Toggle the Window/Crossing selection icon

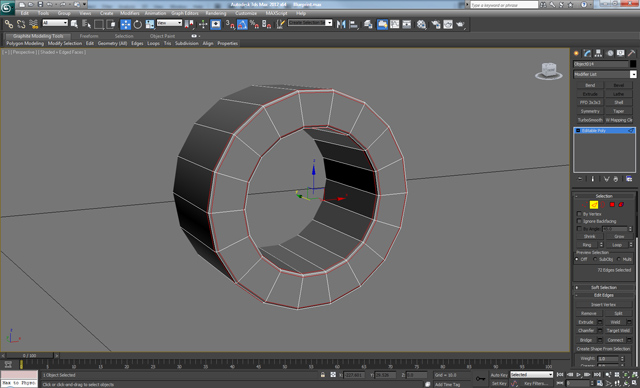[111, 24]
